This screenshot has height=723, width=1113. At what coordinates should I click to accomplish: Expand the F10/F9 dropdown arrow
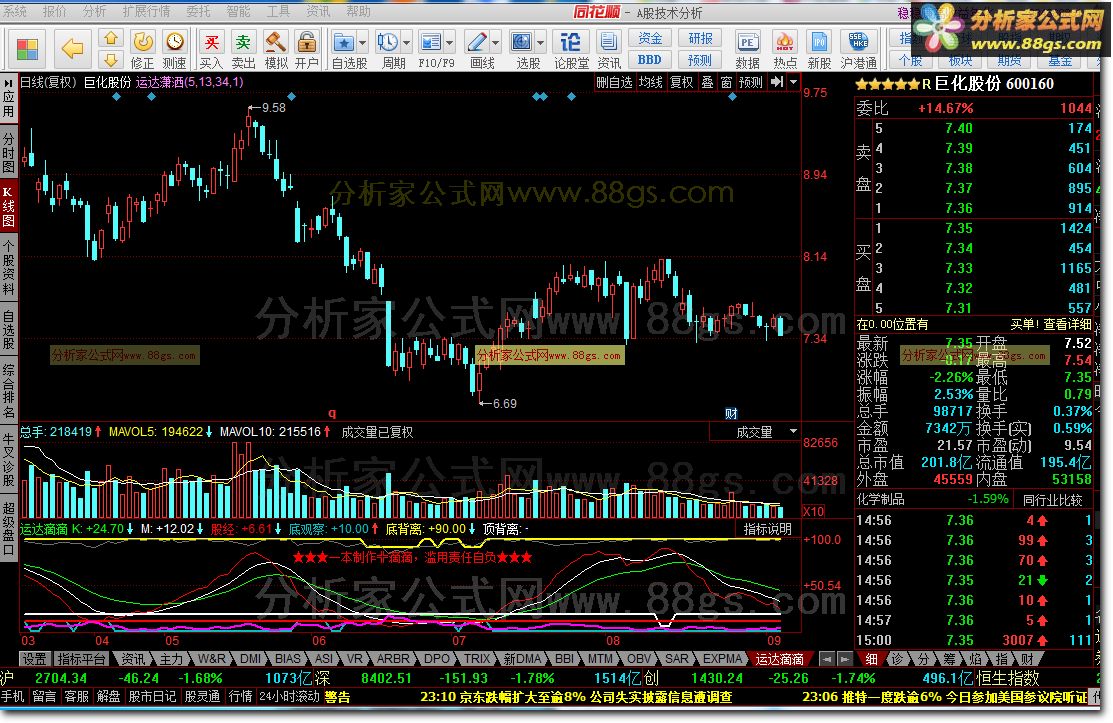pyautogui.click(x=449, y=43)
